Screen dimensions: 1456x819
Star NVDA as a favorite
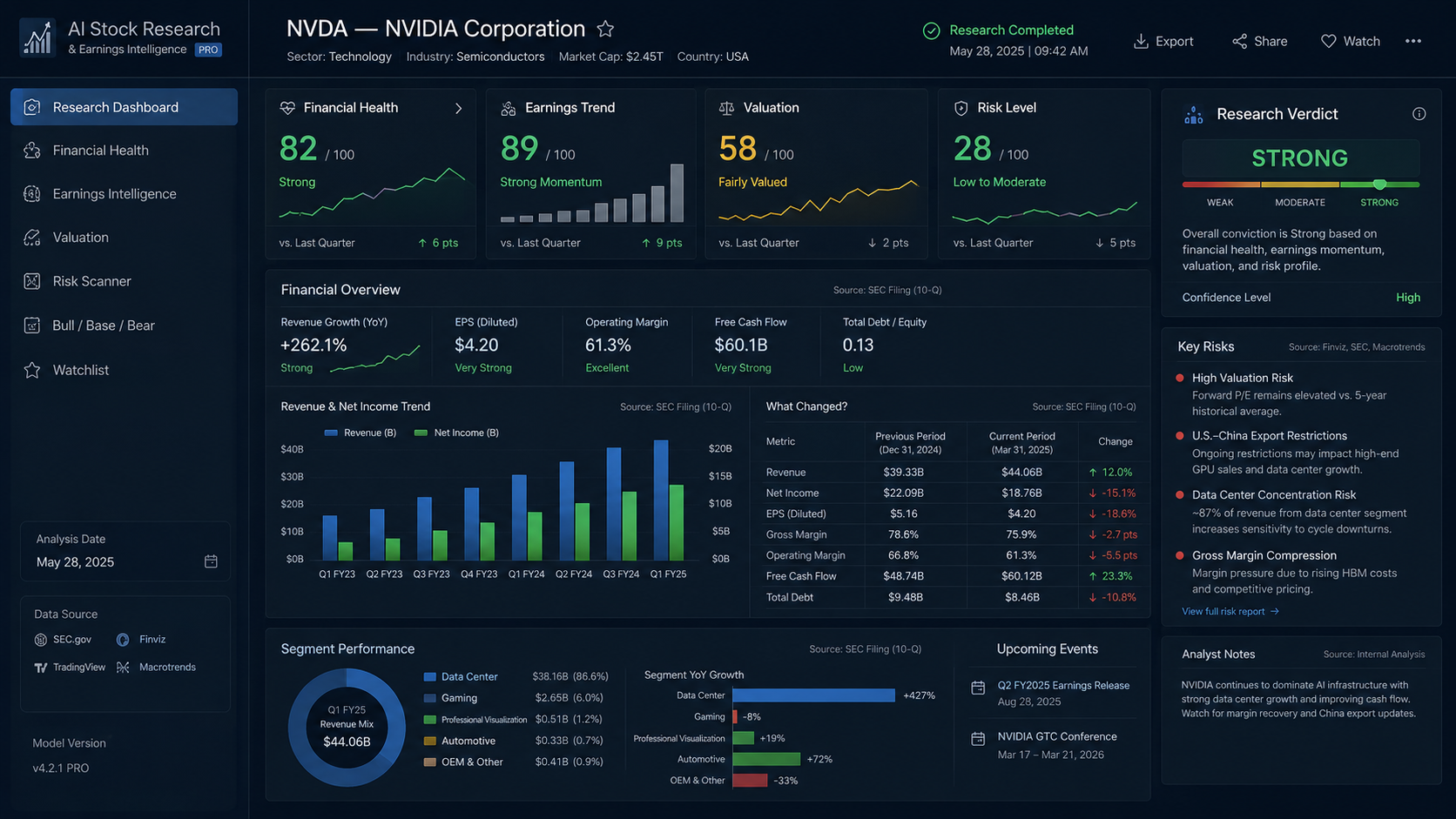coord(605,30)
